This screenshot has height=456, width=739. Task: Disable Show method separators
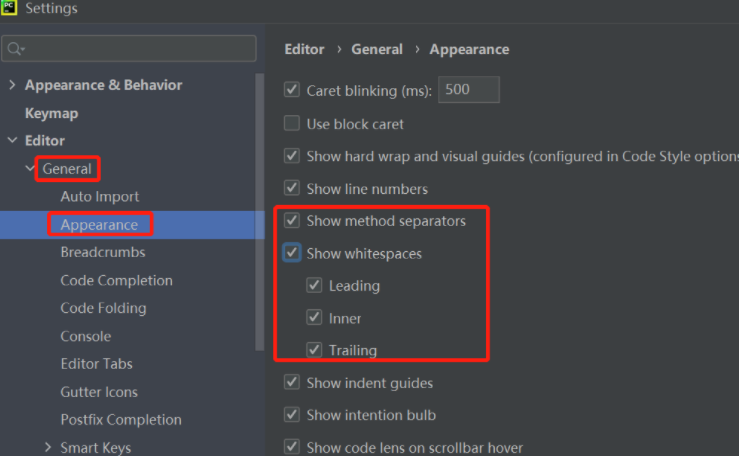pos(292,220)
